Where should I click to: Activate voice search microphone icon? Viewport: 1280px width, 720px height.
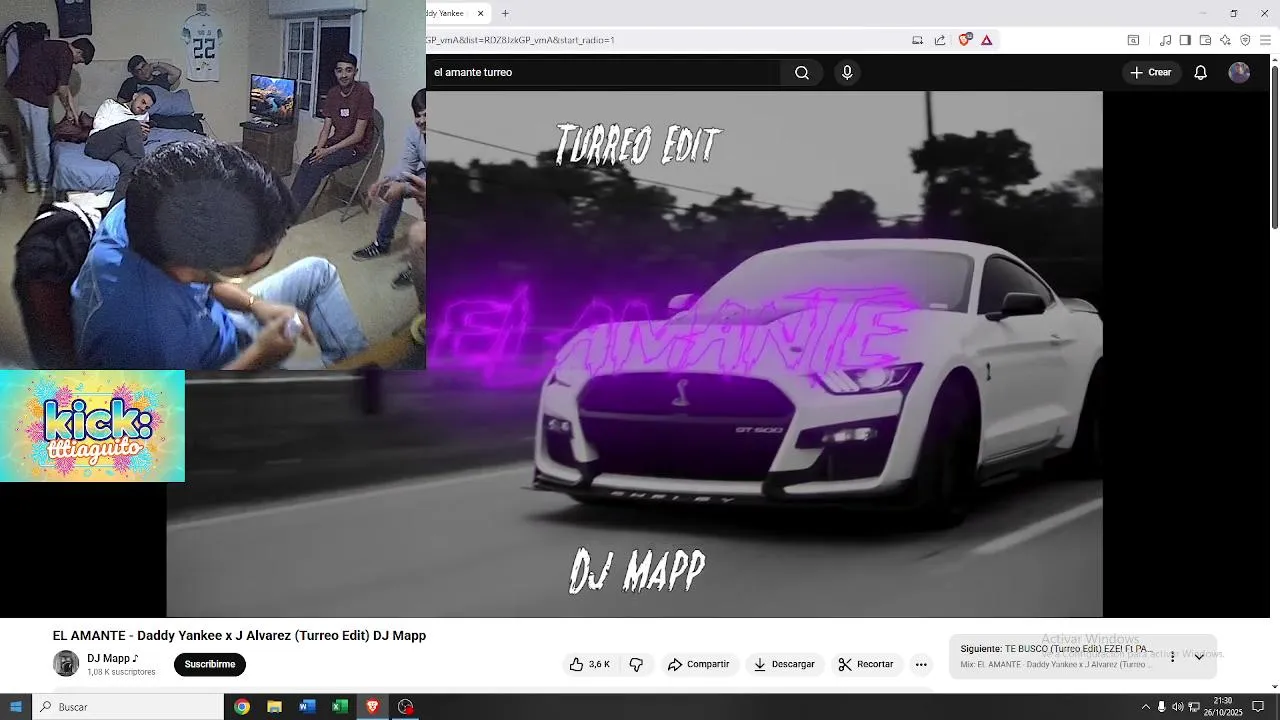point(847,72)
